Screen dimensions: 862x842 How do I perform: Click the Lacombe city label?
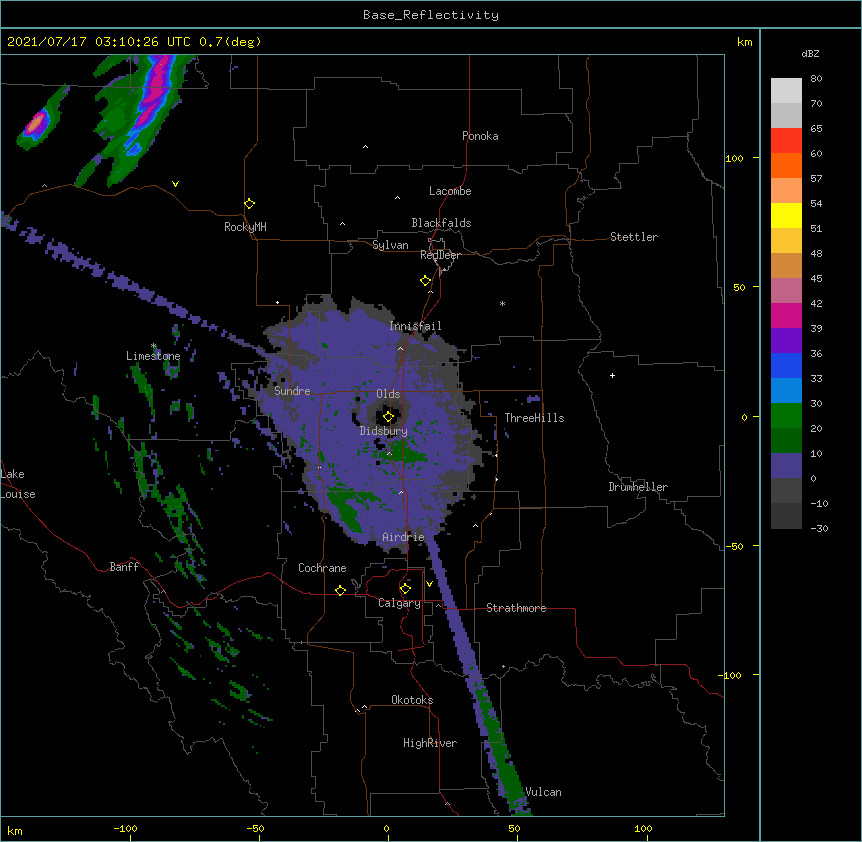coord(450,191)
